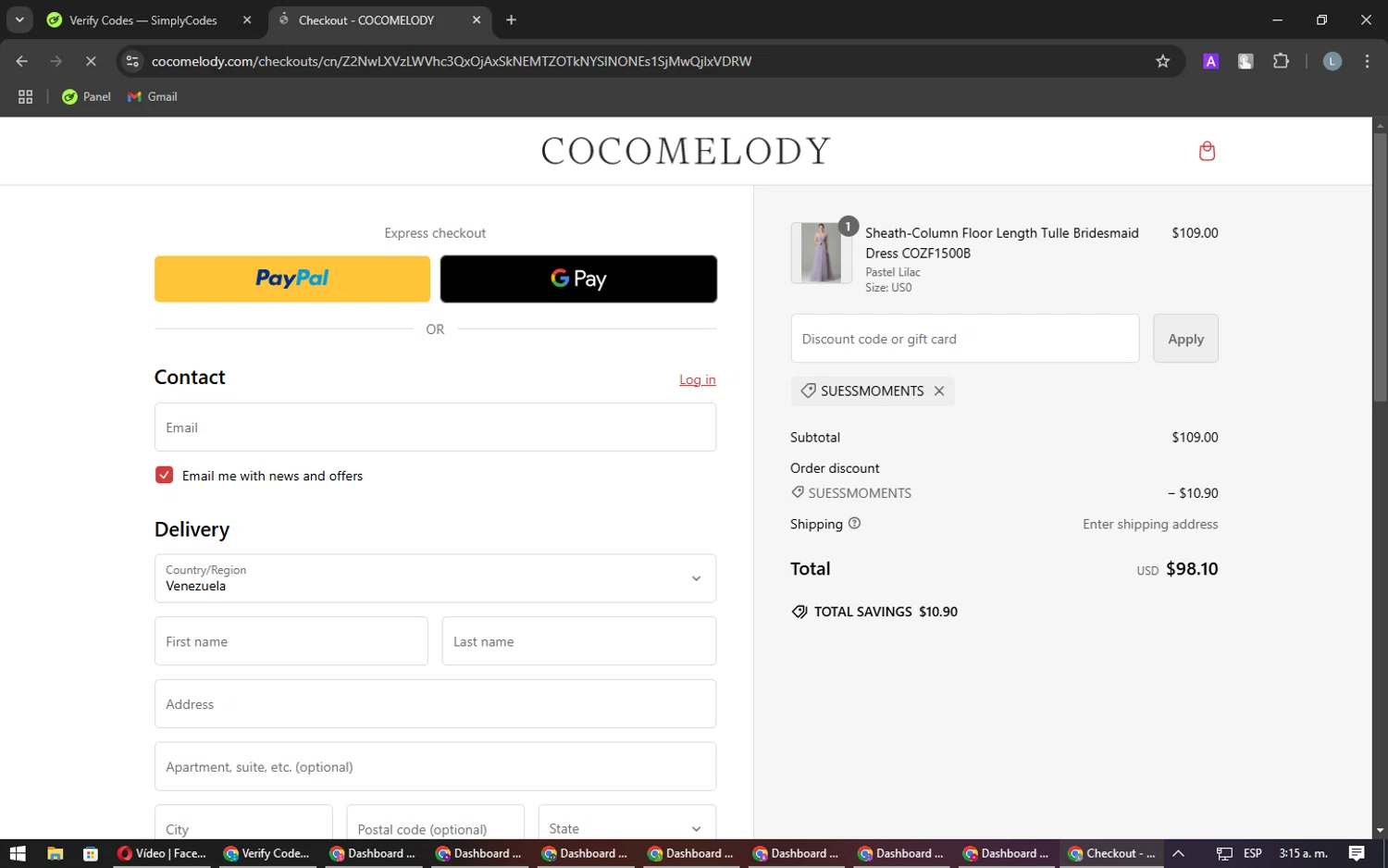Open the clock showing 3:15 a. m.

click(1303, 853)
